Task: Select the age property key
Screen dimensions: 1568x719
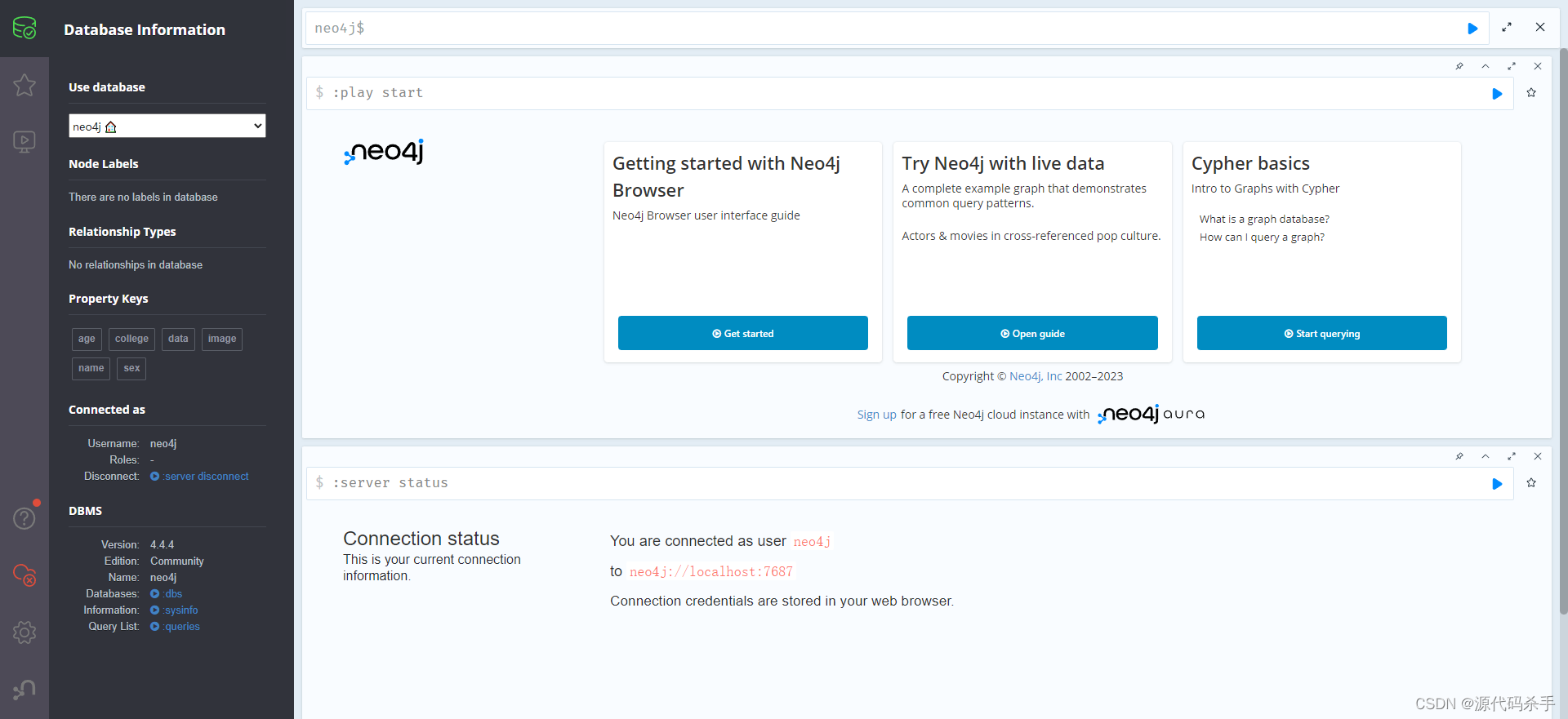Action: pyautogui.click(x=87, y=339)
